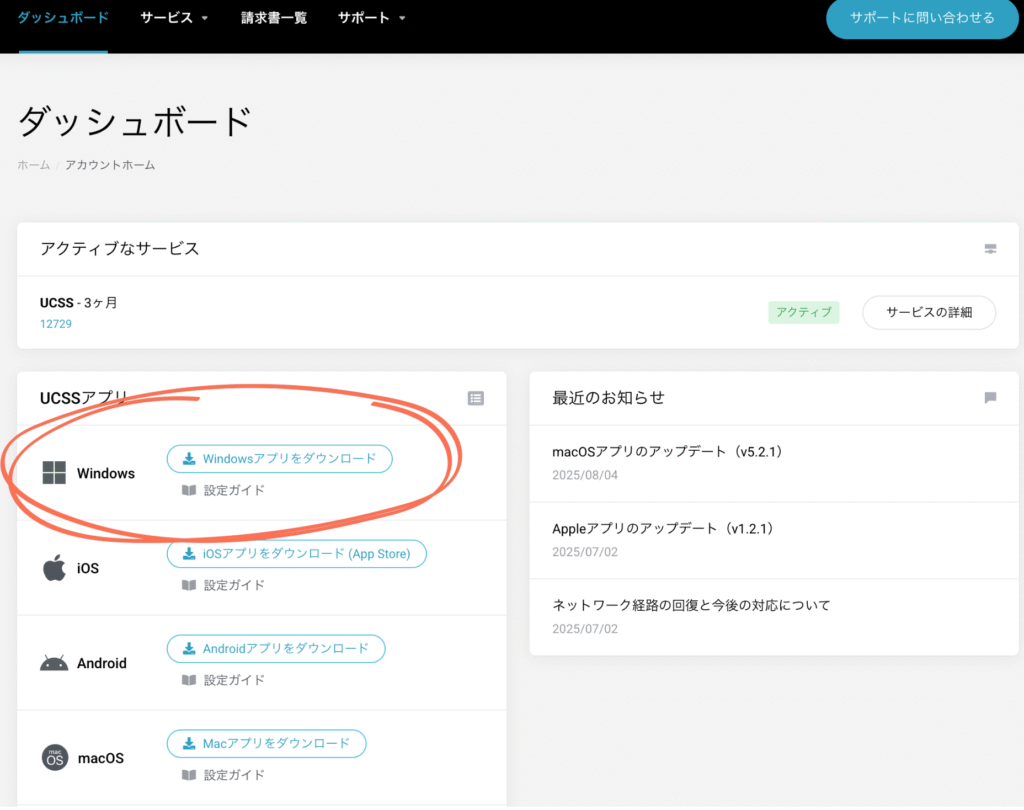The height and width of the screenshot is (810, 1024).
Task: Go to ホーム breadcrumb link
Action: [x=33, y=165]
